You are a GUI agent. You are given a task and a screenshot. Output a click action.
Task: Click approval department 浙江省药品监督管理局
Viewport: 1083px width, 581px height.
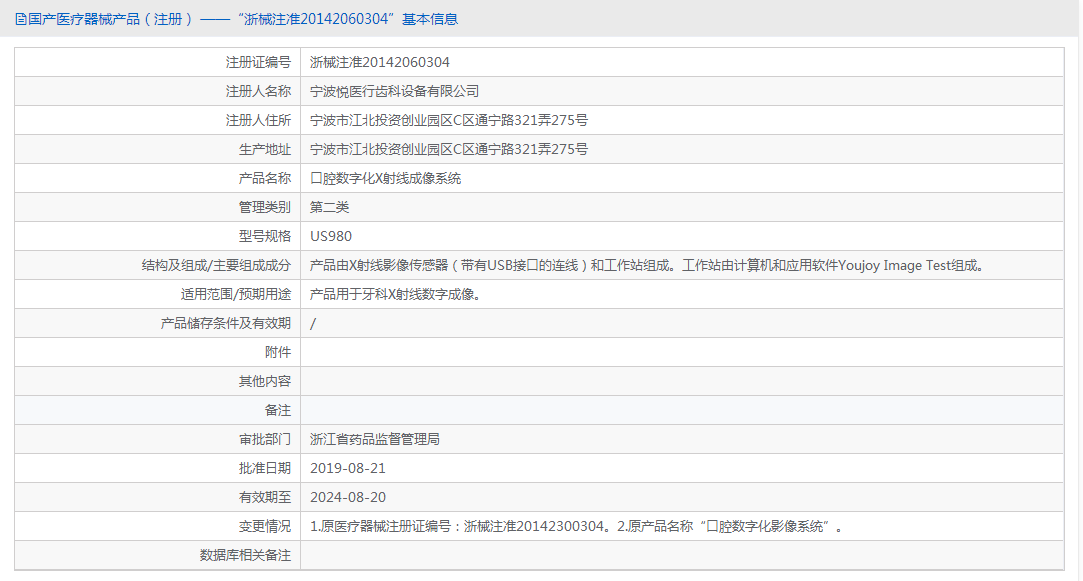coord(374,439)
